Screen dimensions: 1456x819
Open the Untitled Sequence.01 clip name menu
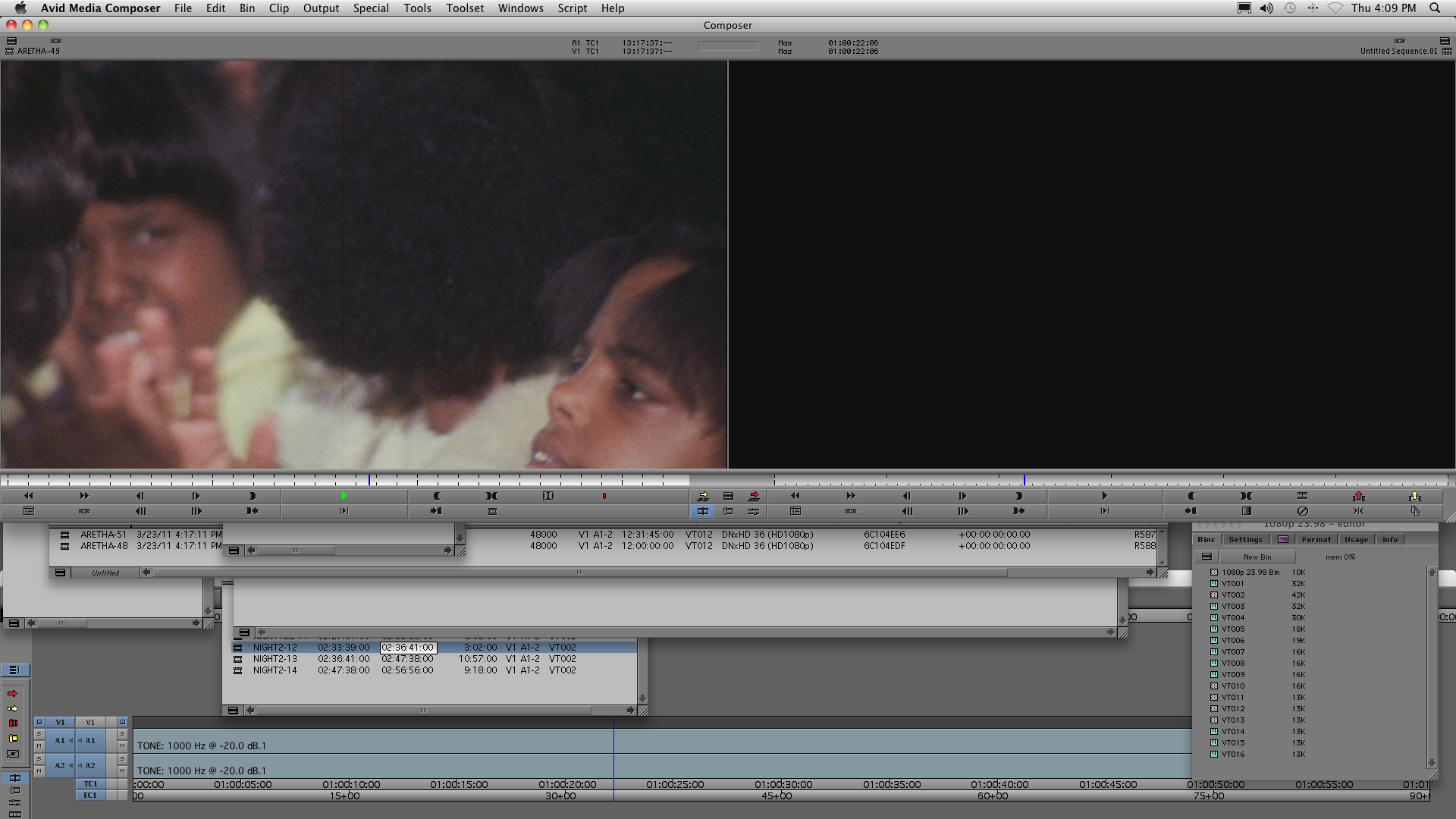pos(1398,51)
